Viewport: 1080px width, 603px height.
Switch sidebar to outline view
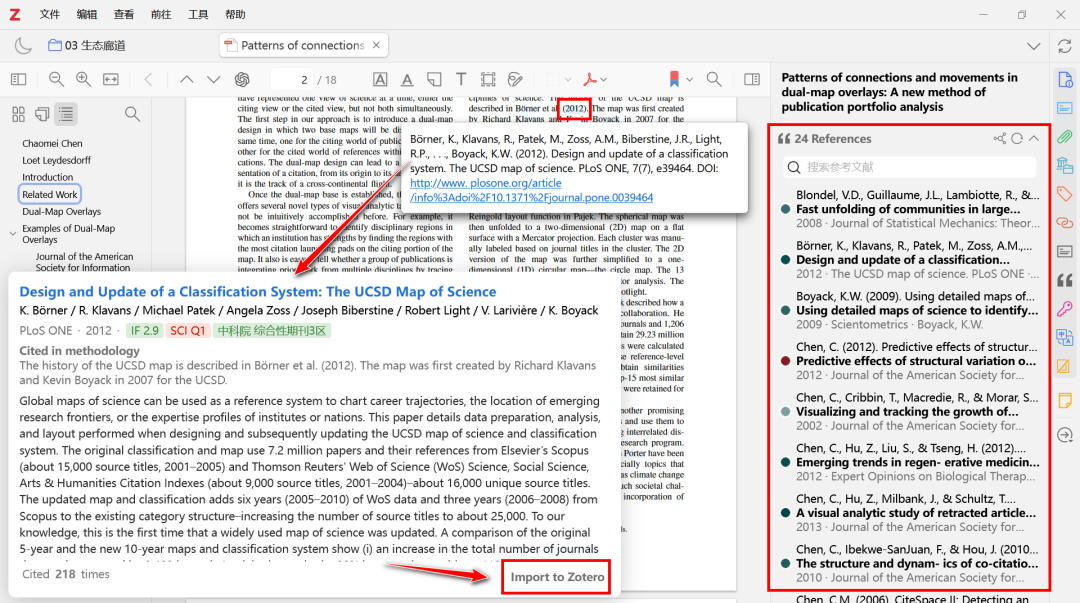coord(65,114)
